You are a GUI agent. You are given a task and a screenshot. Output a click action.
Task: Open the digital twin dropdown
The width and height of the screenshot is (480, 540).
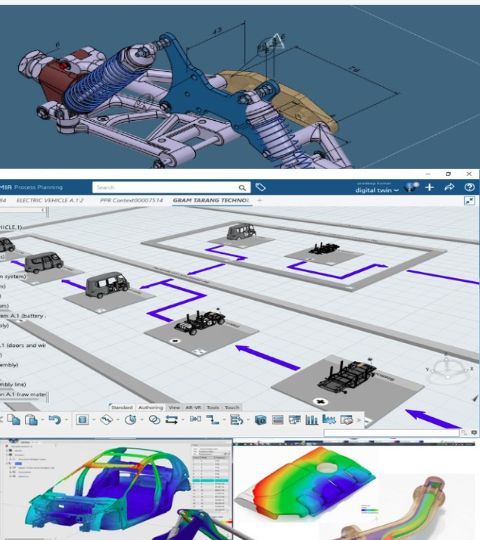point(377,190)
